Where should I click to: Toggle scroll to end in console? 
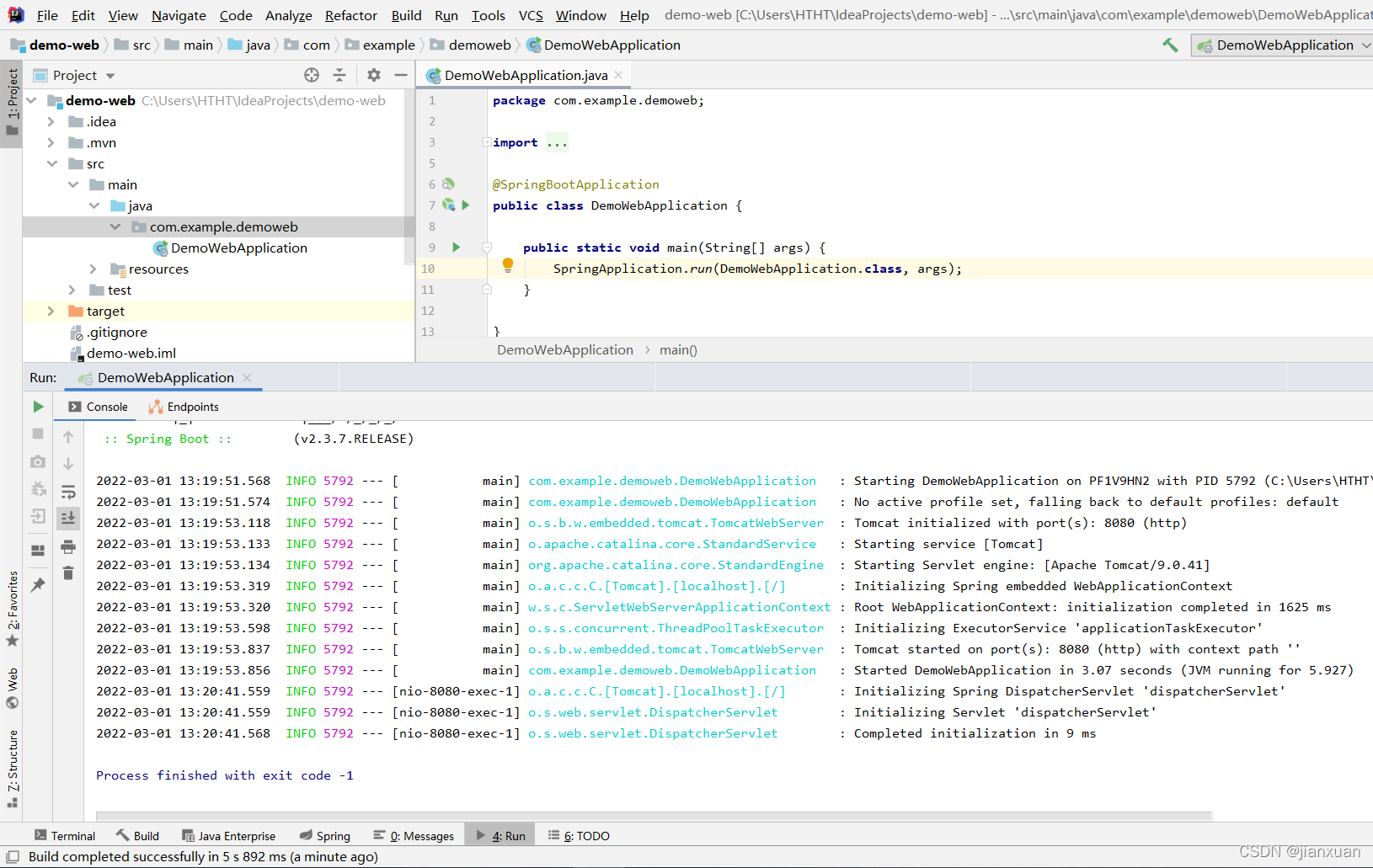tap(68, 518)
